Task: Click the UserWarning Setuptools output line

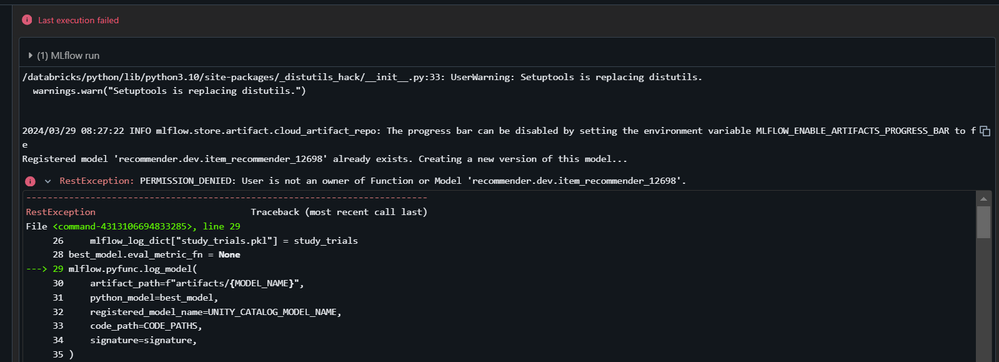Action: 362,77
